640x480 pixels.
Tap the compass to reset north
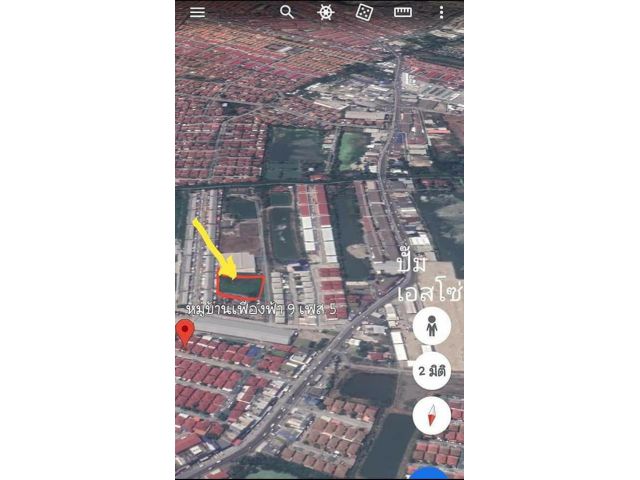pyautogui.click(x=431, y=416)
